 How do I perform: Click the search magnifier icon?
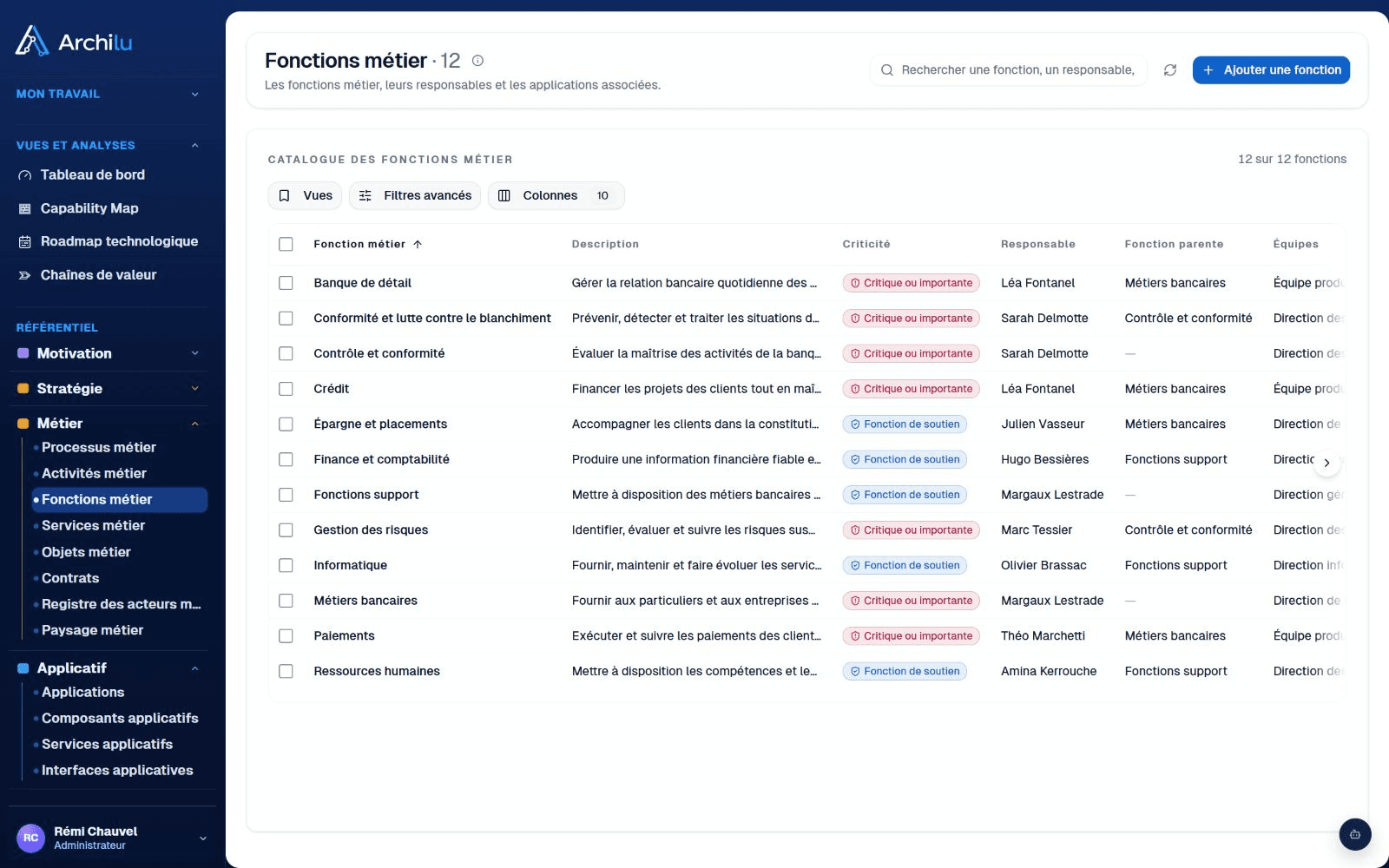[x=887, y=70]
